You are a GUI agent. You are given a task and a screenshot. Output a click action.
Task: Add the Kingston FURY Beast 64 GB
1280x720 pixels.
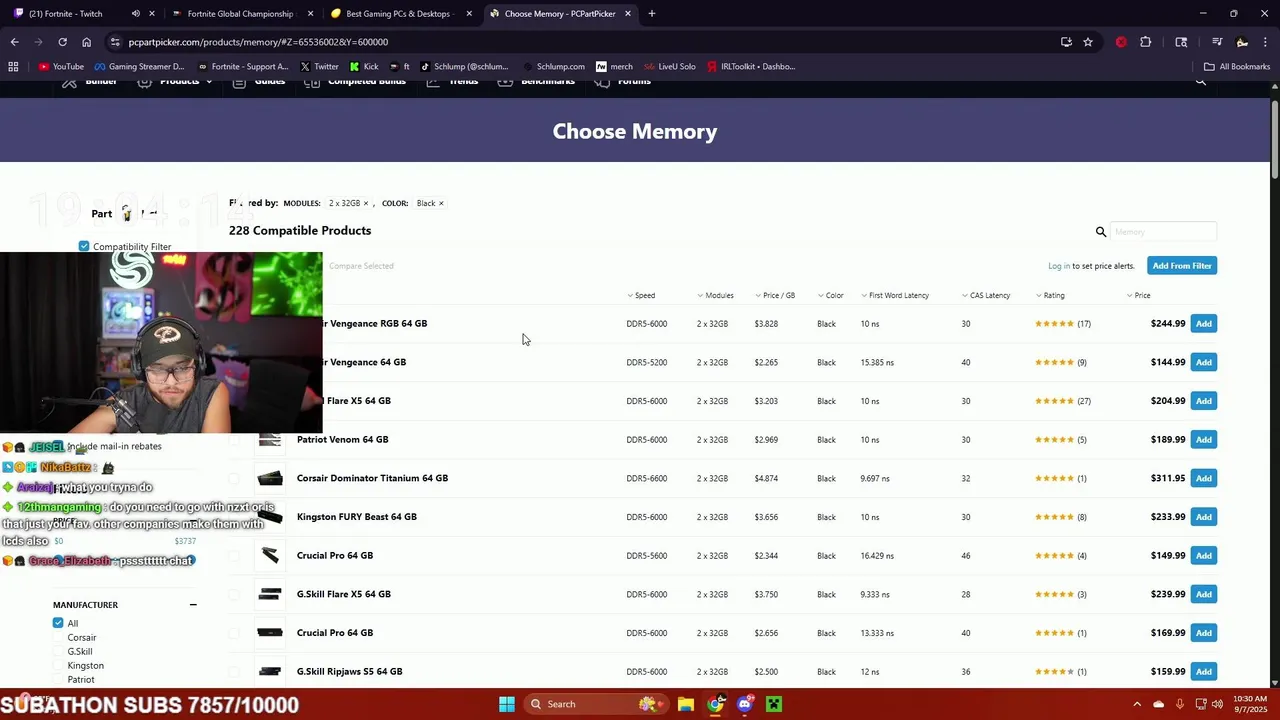tap(1204, 517)
